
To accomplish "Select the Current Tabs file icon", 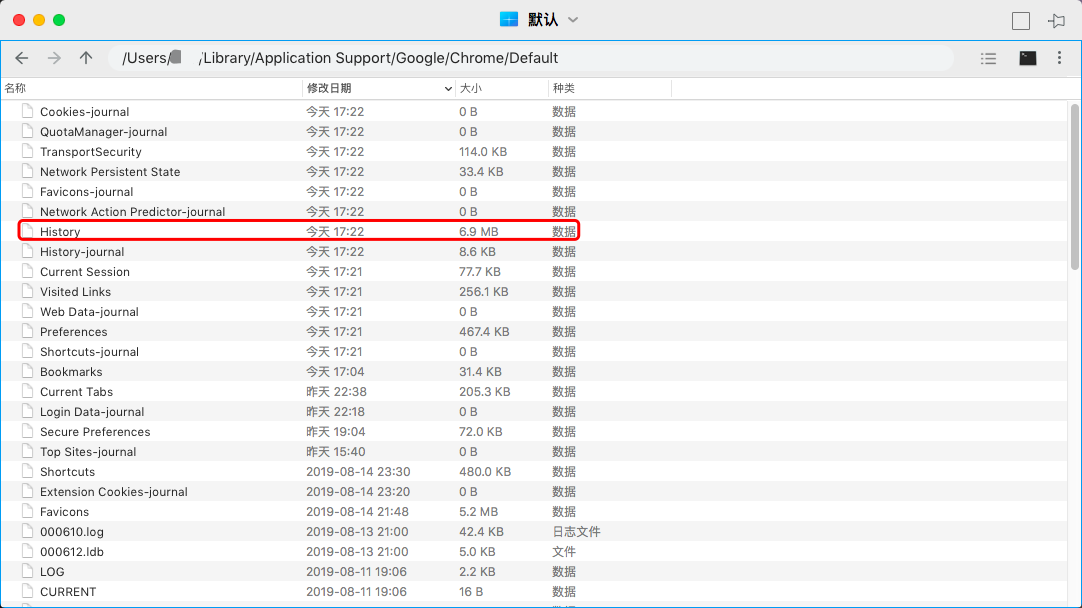I will click(x=28, y=391).
